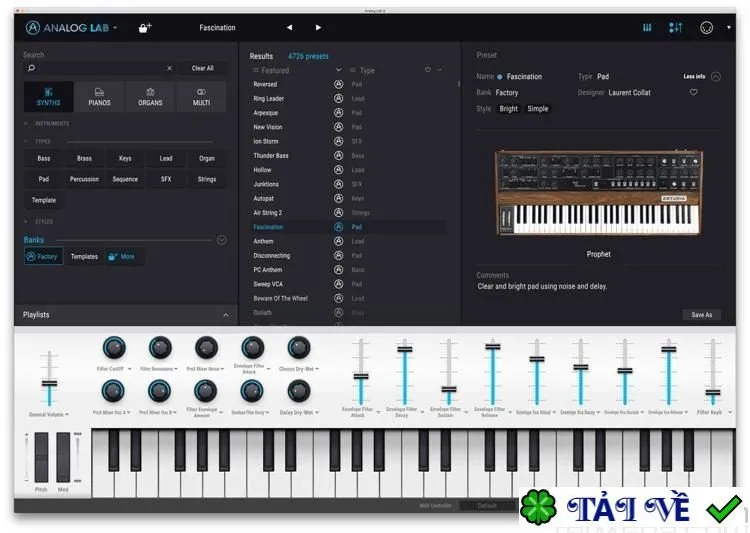Expand the Playlists panel
This screenshot has width=750, height=533.
226,315
